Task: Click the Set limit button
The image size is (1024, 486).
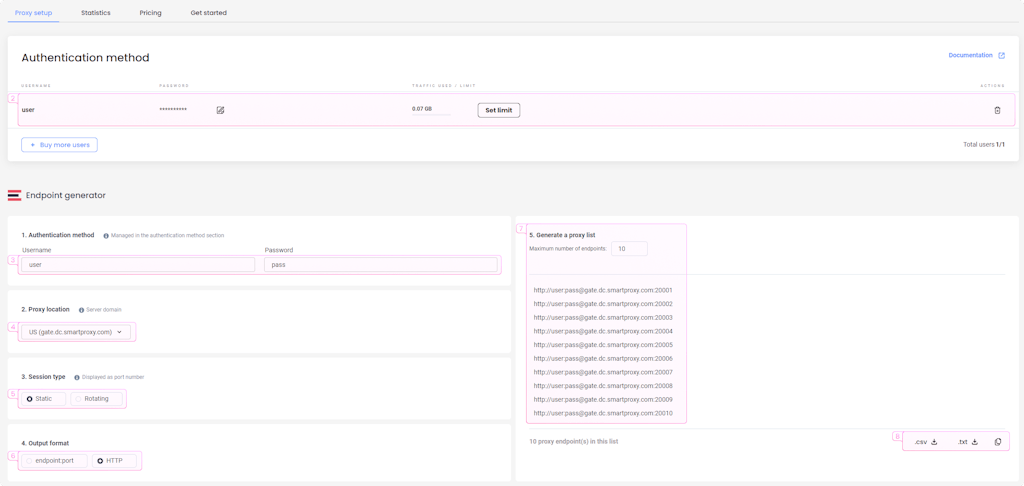Action: 499,110
